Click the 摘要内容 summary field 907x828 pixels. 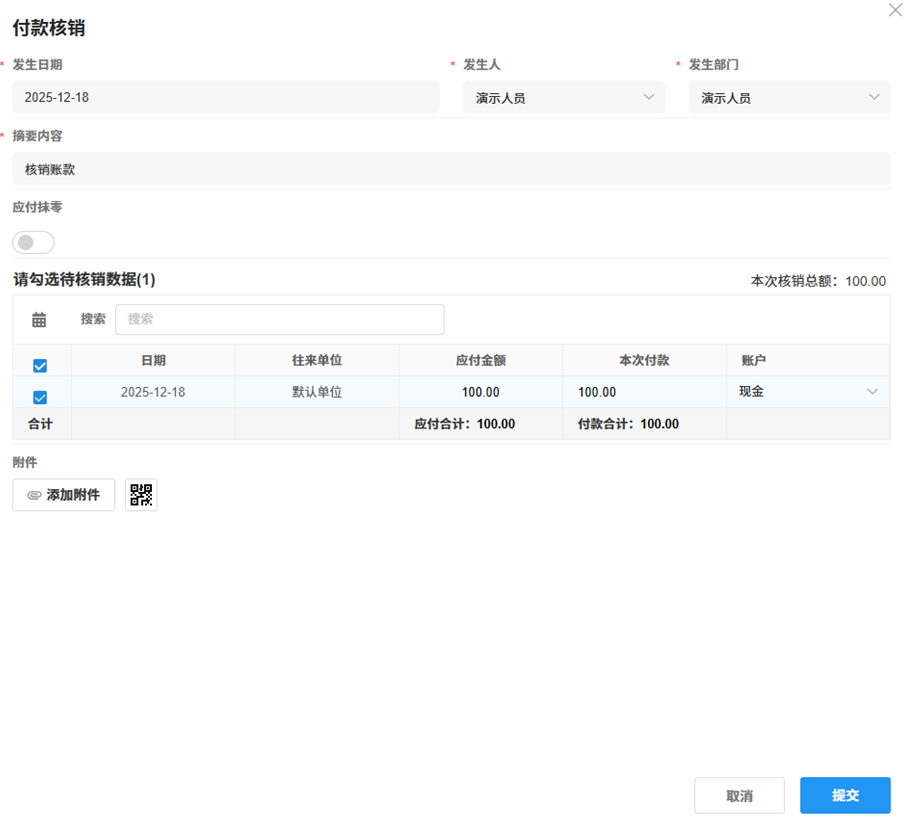450,169
